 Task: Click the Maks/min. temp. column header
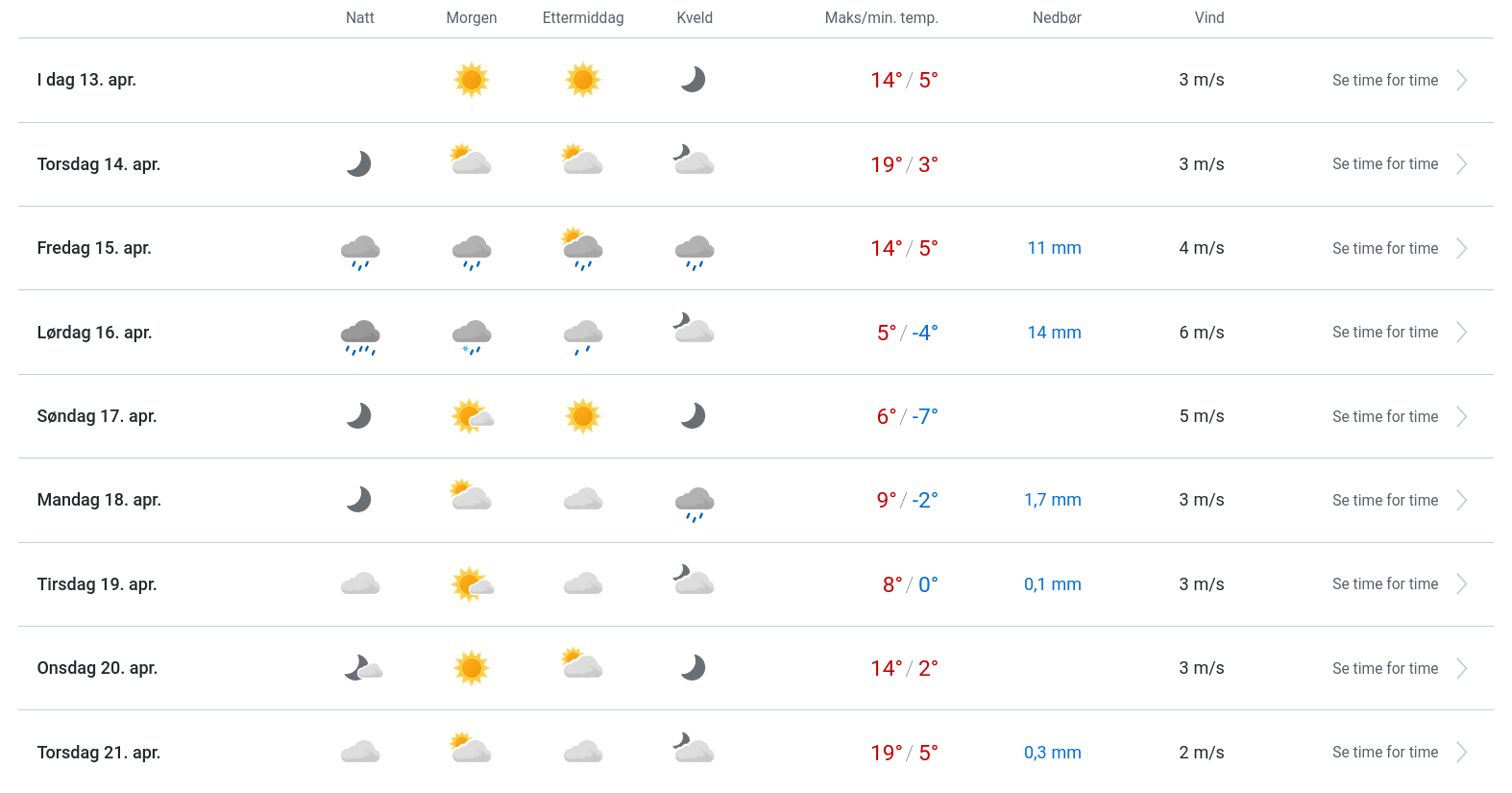881,18
